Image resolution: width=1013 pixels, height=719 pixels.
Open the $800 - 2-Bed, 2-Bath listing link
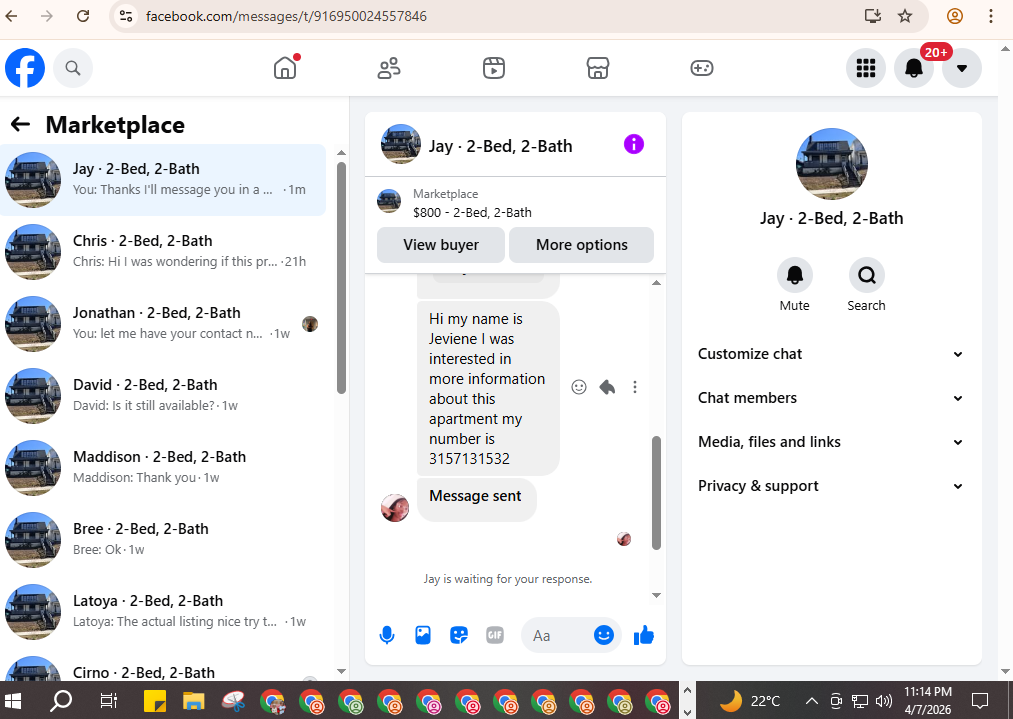(x=472, y=213)
